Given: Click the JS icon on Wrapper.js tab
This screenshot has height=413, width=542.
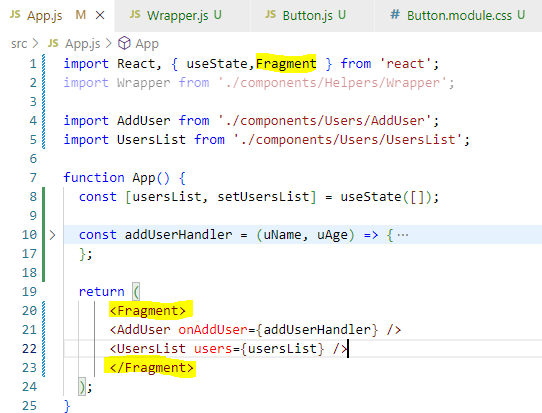Looking at the screenshot, I should 135,15.
